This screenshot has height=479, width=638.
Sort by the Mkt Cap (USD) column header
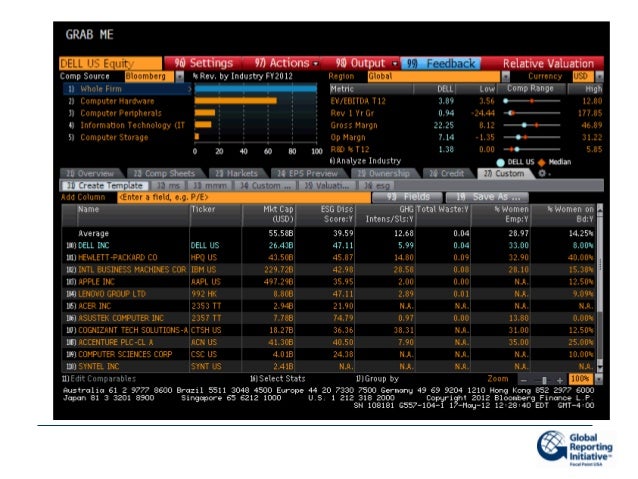[x=269, y=214]
